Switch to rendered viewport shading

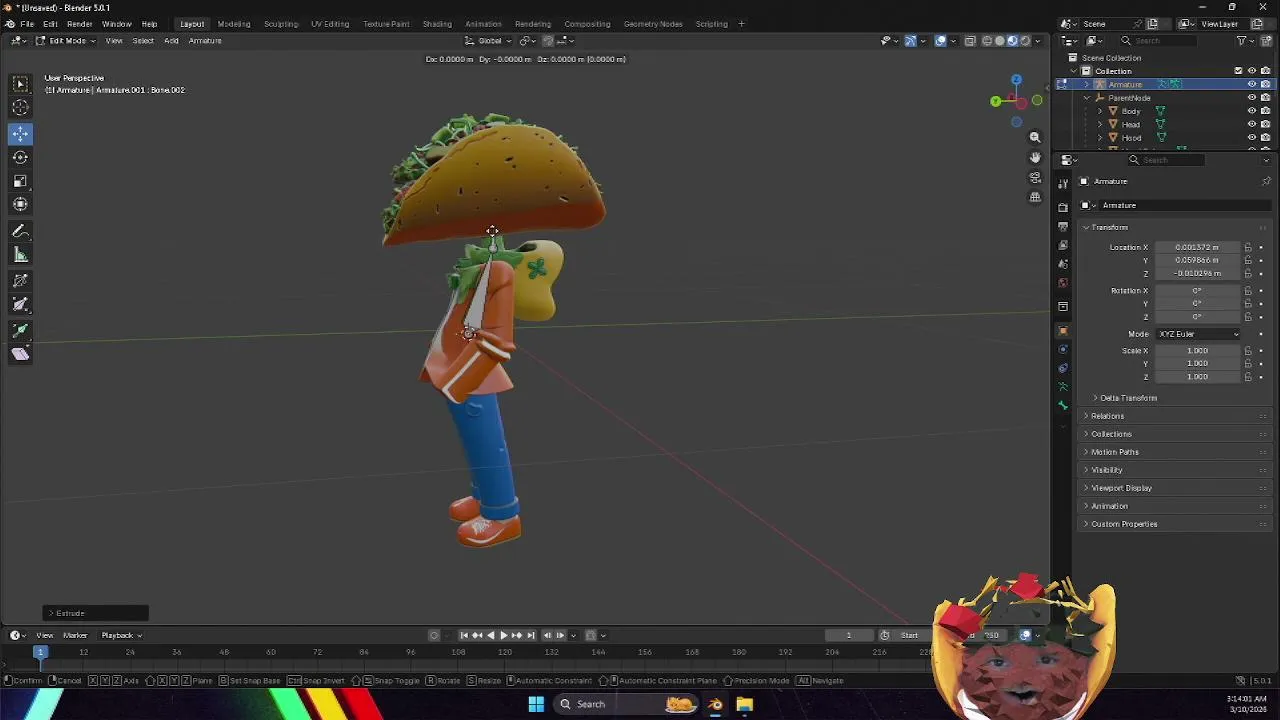[x=1024, y=41]
